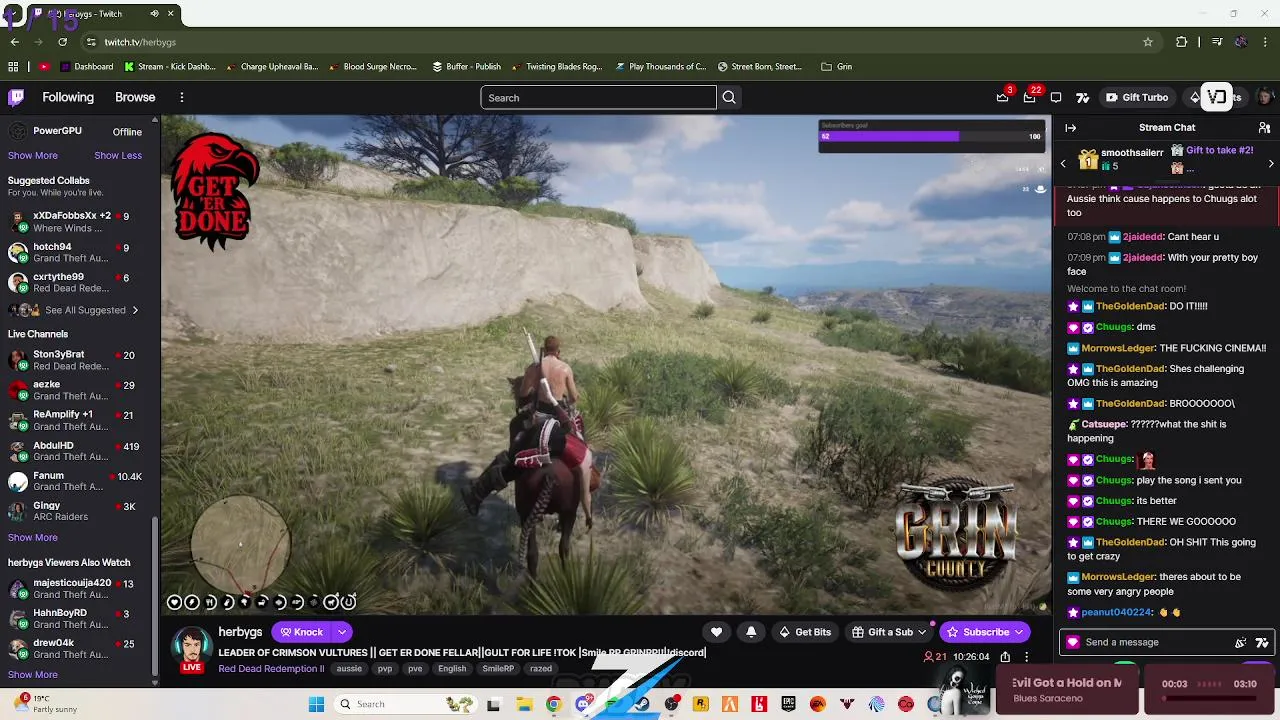The height and width of the screenshot is (720, 1280).
Task: Show next gift leaderboard entry arrow
Action: [1271, 163]
